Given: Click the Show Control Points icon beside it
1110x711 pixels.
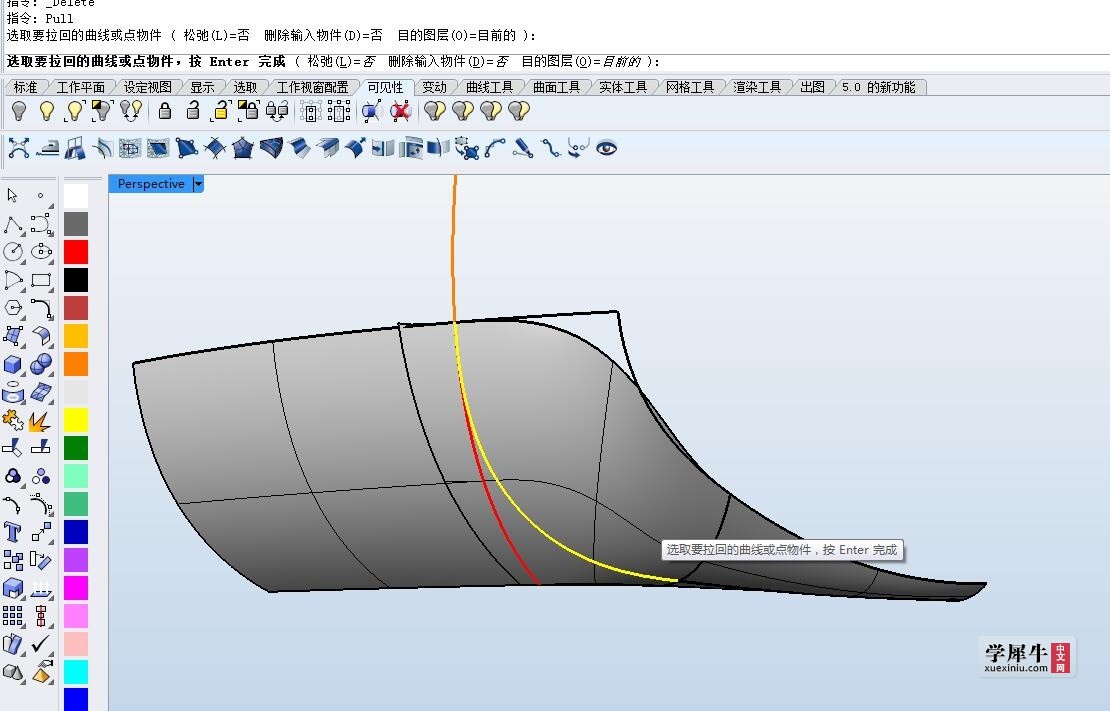Looking at the screenshot, I should [x=339, y=111].
